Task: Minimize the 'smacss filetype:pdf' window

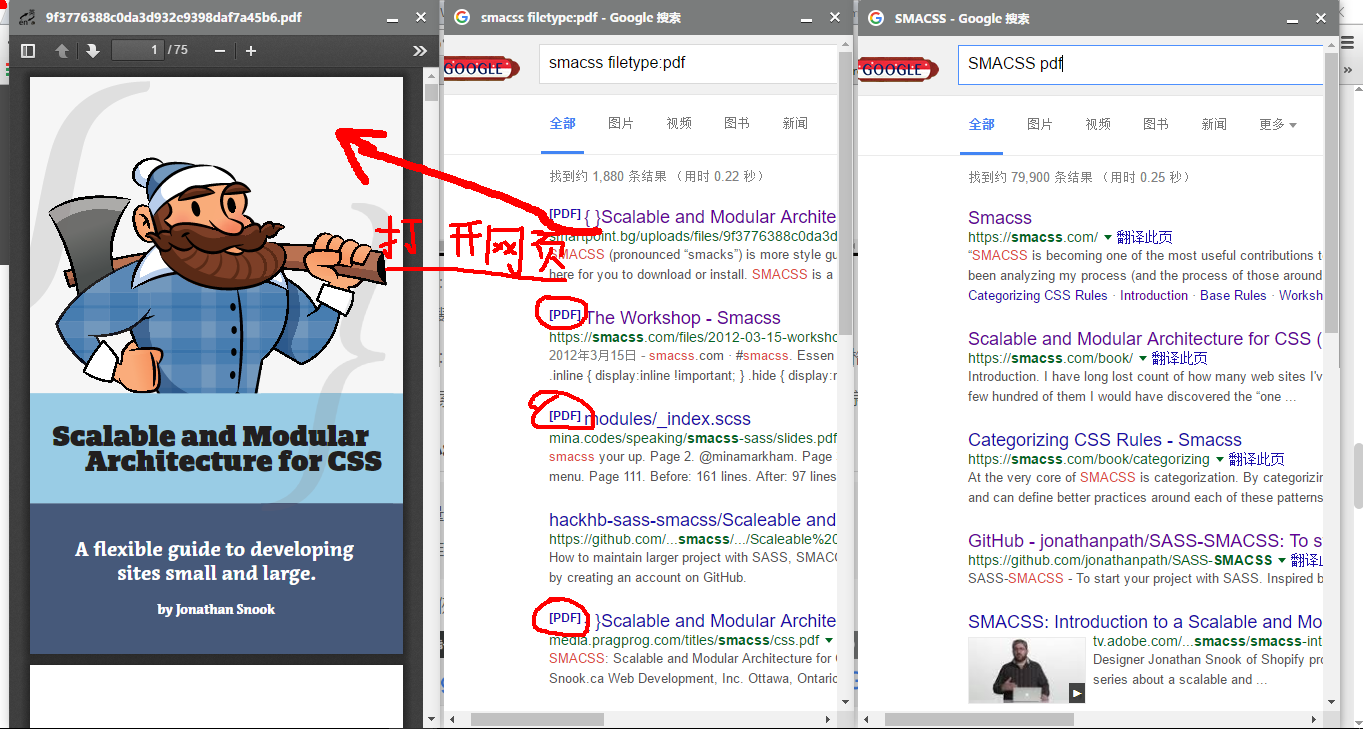Action: coord(806,18)
